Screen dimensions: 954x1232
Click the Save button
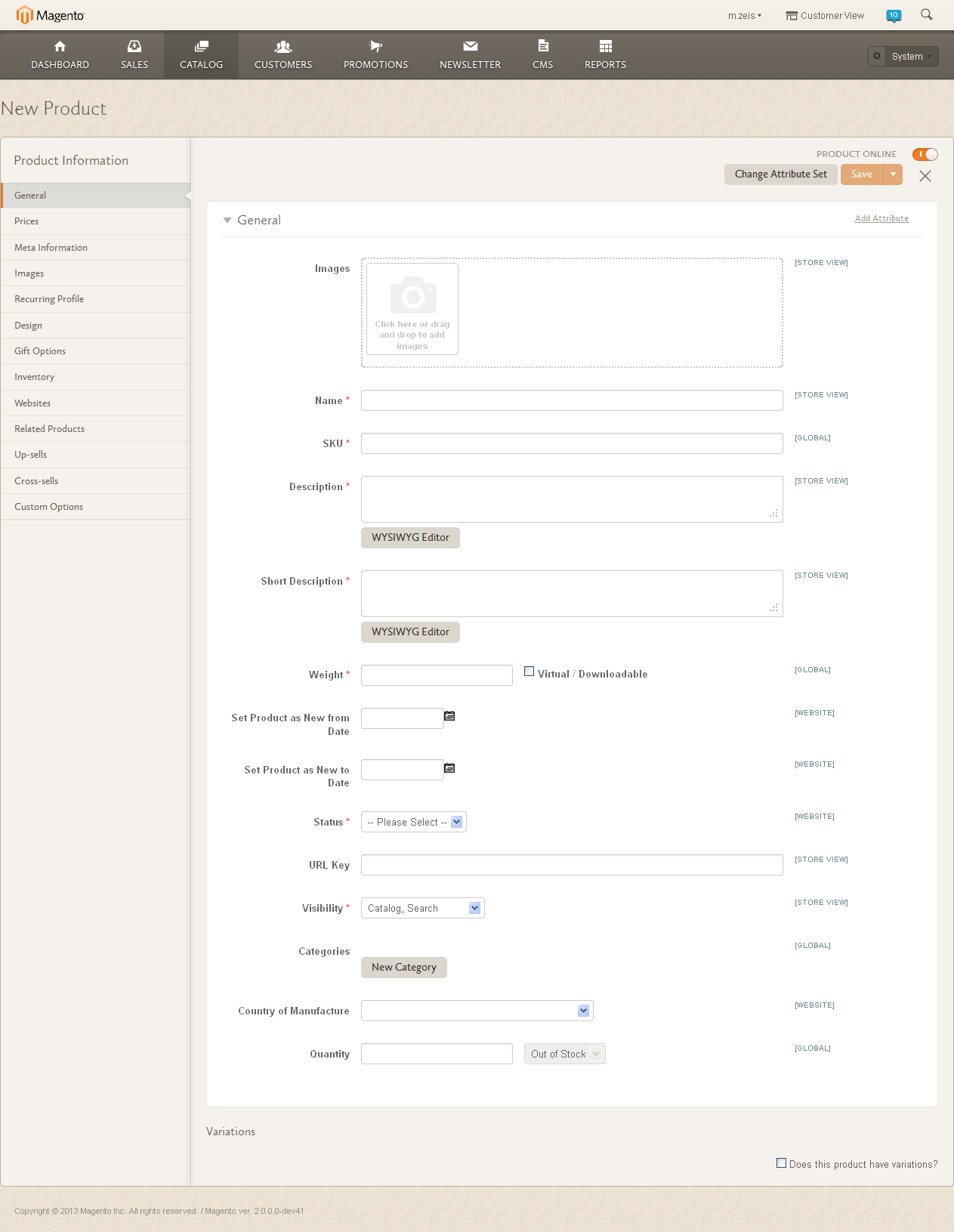tap(862, 174)
